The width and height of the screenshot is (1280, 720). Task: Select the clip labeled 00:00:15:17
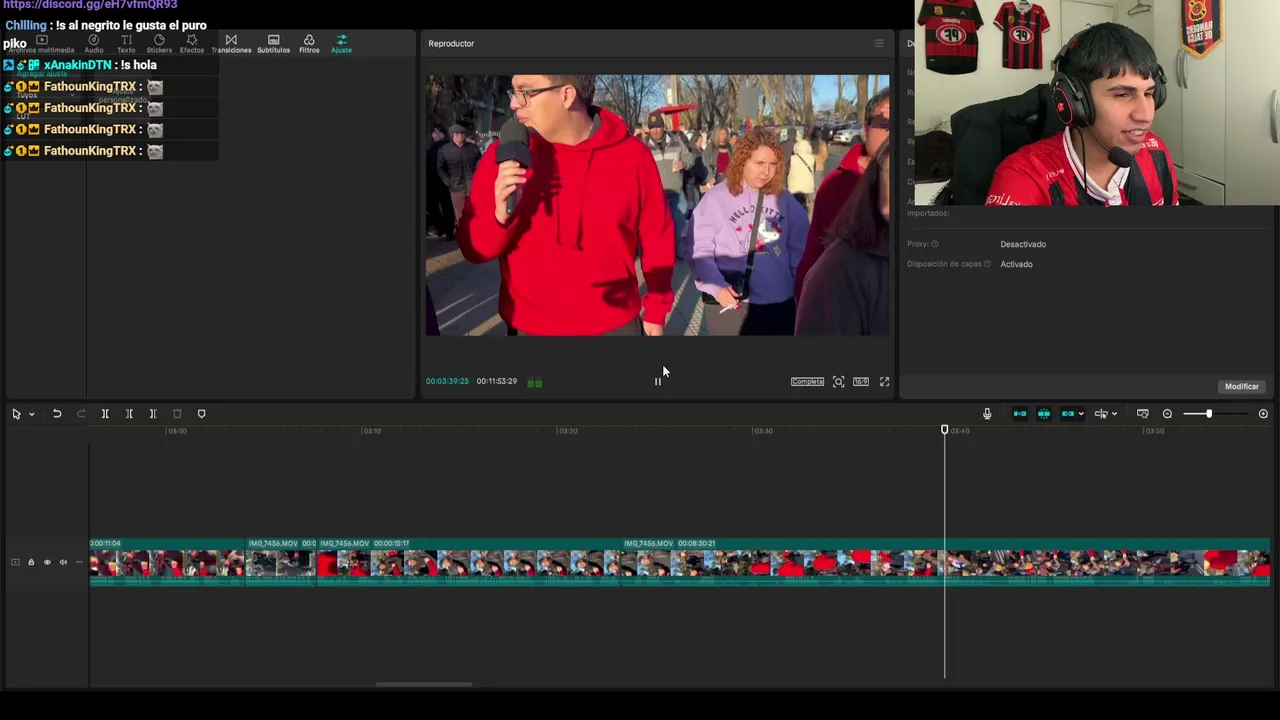coord(469,561)
